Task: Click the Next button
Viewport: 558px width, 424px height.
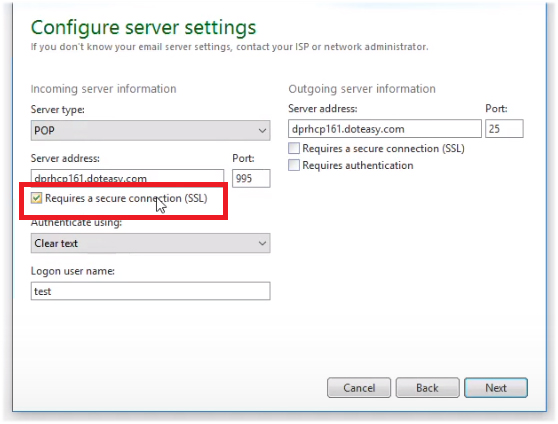Action: 496,388
